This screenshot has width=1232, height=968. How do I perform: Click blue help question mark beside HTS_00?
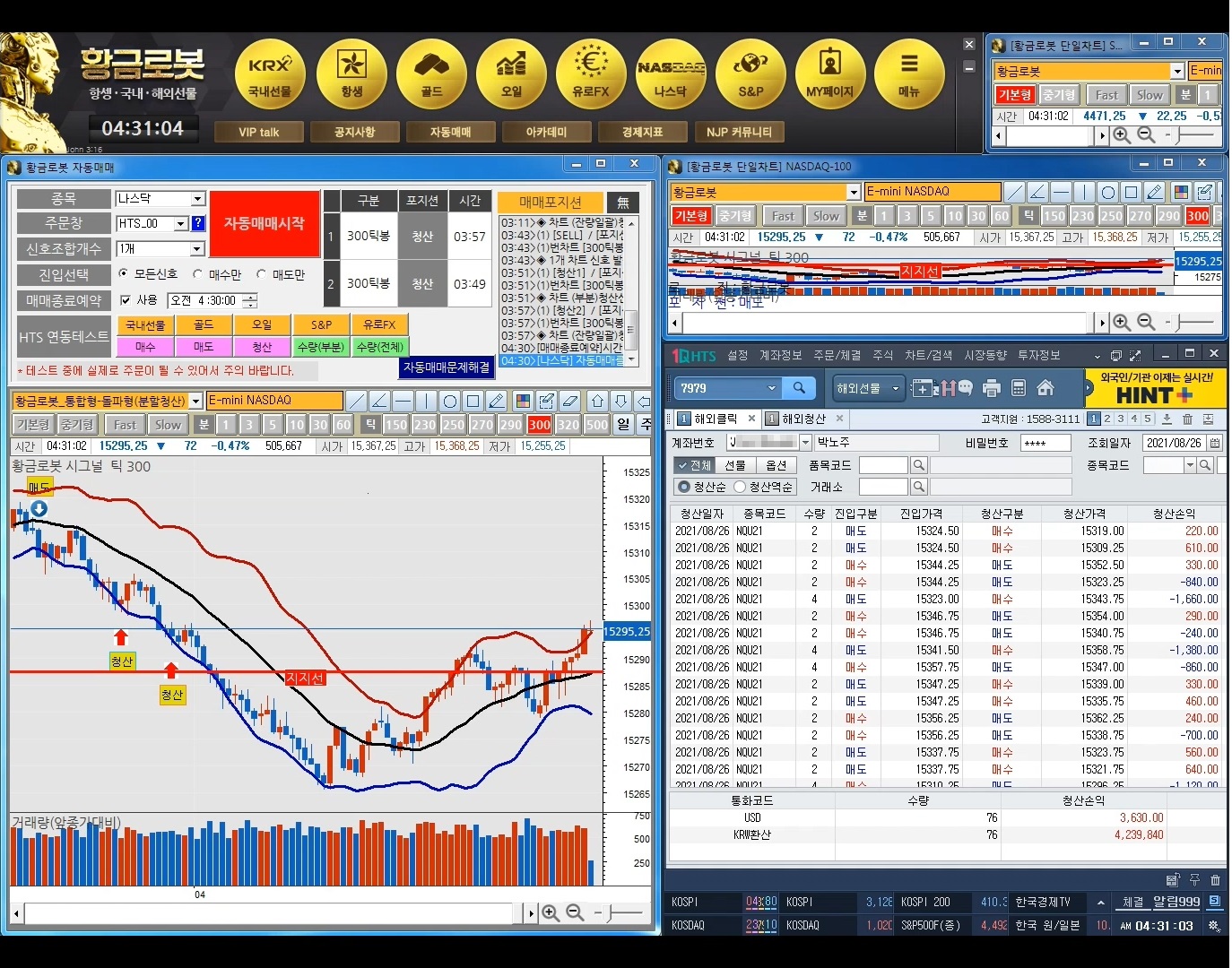click(x=198, y=223)
